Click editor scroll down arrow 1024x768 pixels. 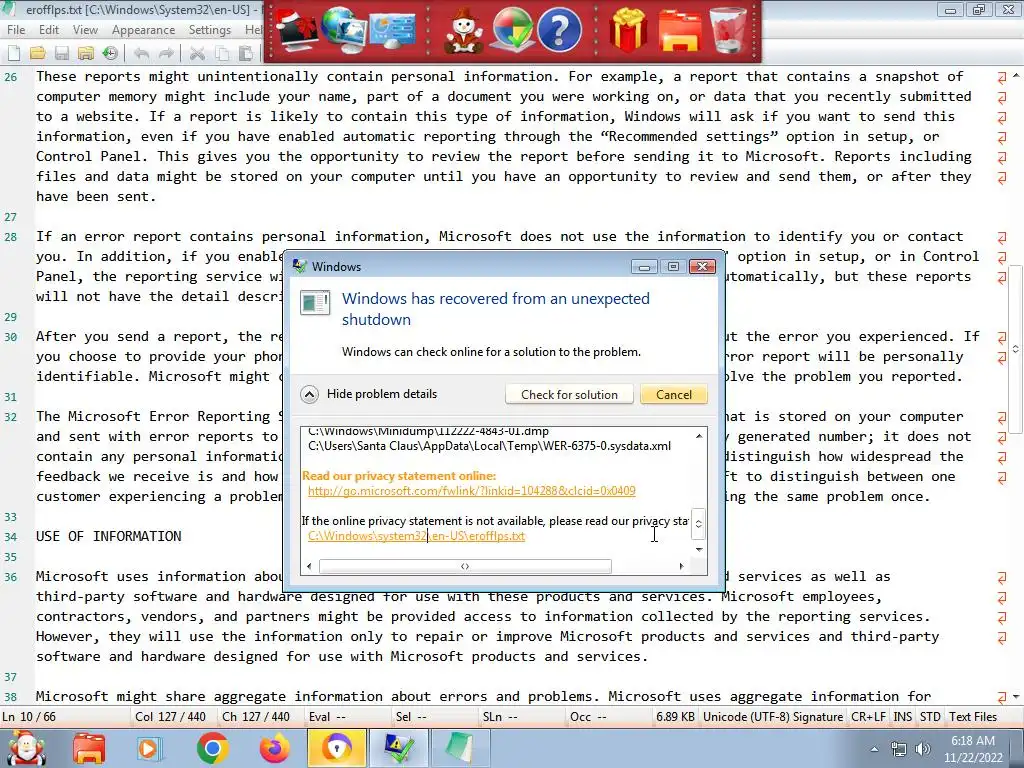click(1016, 697)
